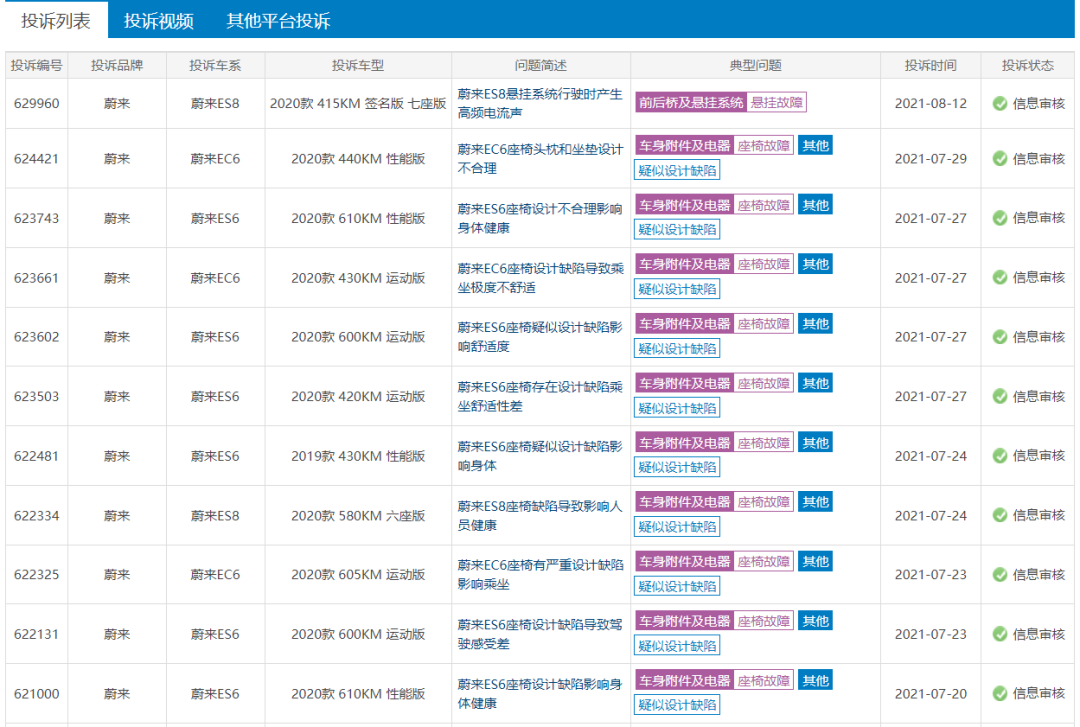Click the 前后桥及悬挂系统 tag
1080x727 pixels.
(691, 103)
